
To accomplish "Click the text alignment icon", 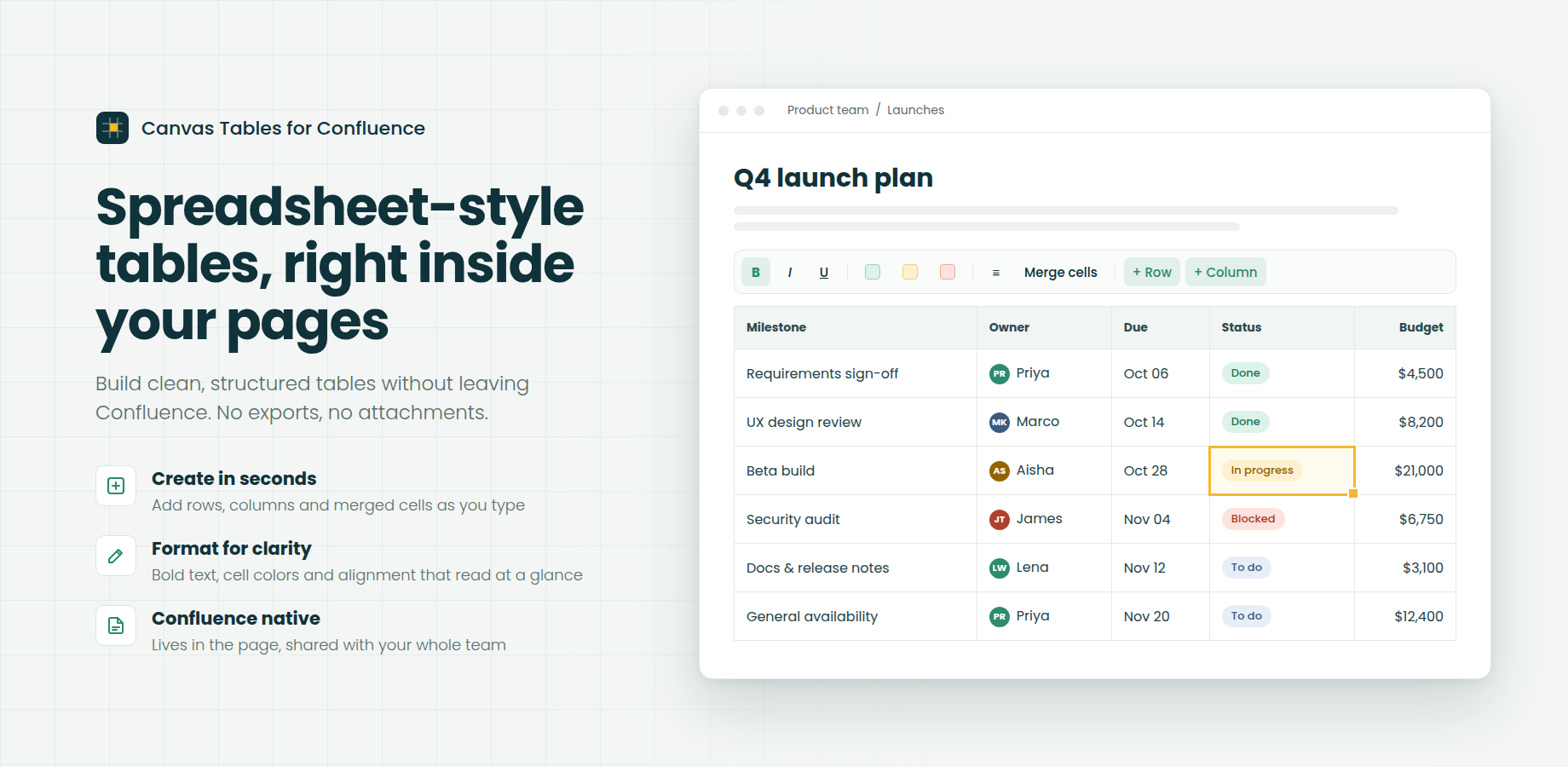I will (996, 272).
